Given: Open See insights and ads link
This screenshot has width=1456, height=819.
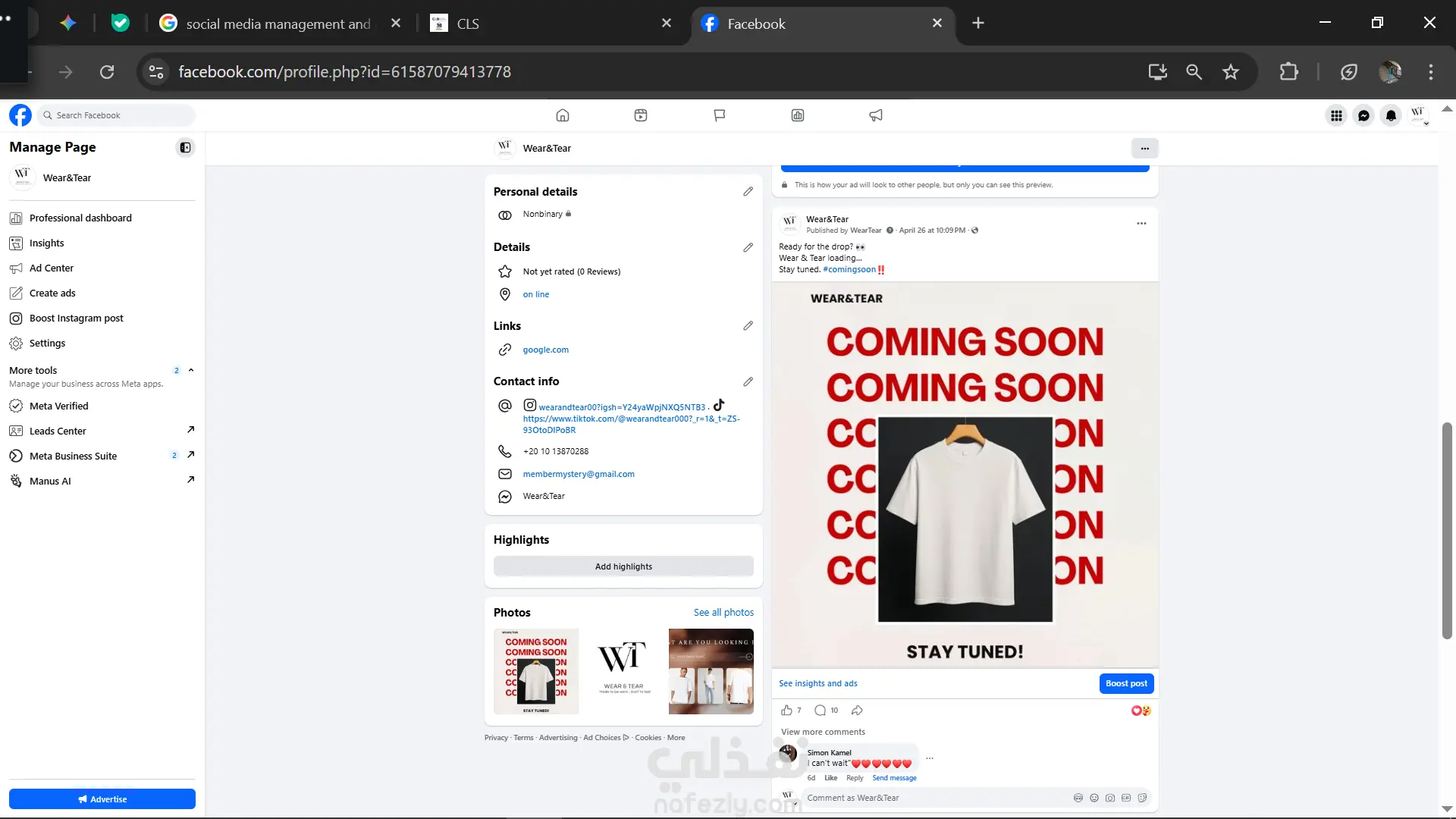Looking at the screenshot, I should pyautogui.click(x=817, y=684).
